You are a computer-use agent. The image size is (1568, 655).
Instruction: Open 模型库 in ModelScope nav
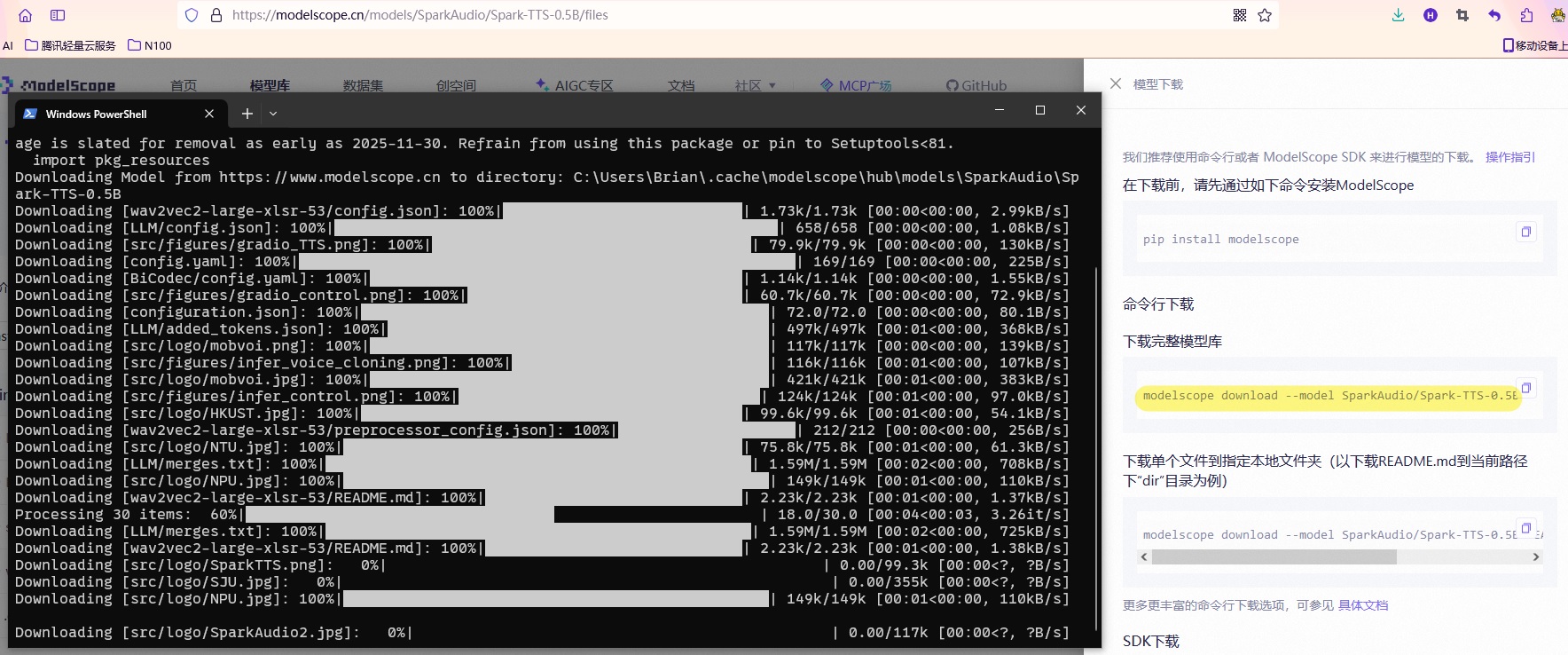tap(270, 85)
